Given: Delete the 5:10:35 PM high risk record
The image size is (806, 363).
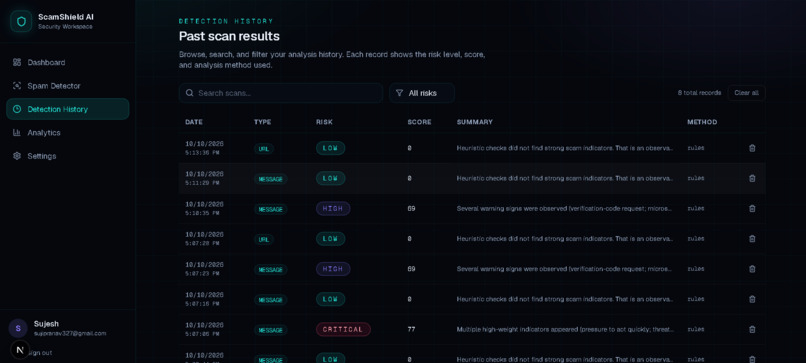Looking at the screenshot, I should (x=752, y=209).
